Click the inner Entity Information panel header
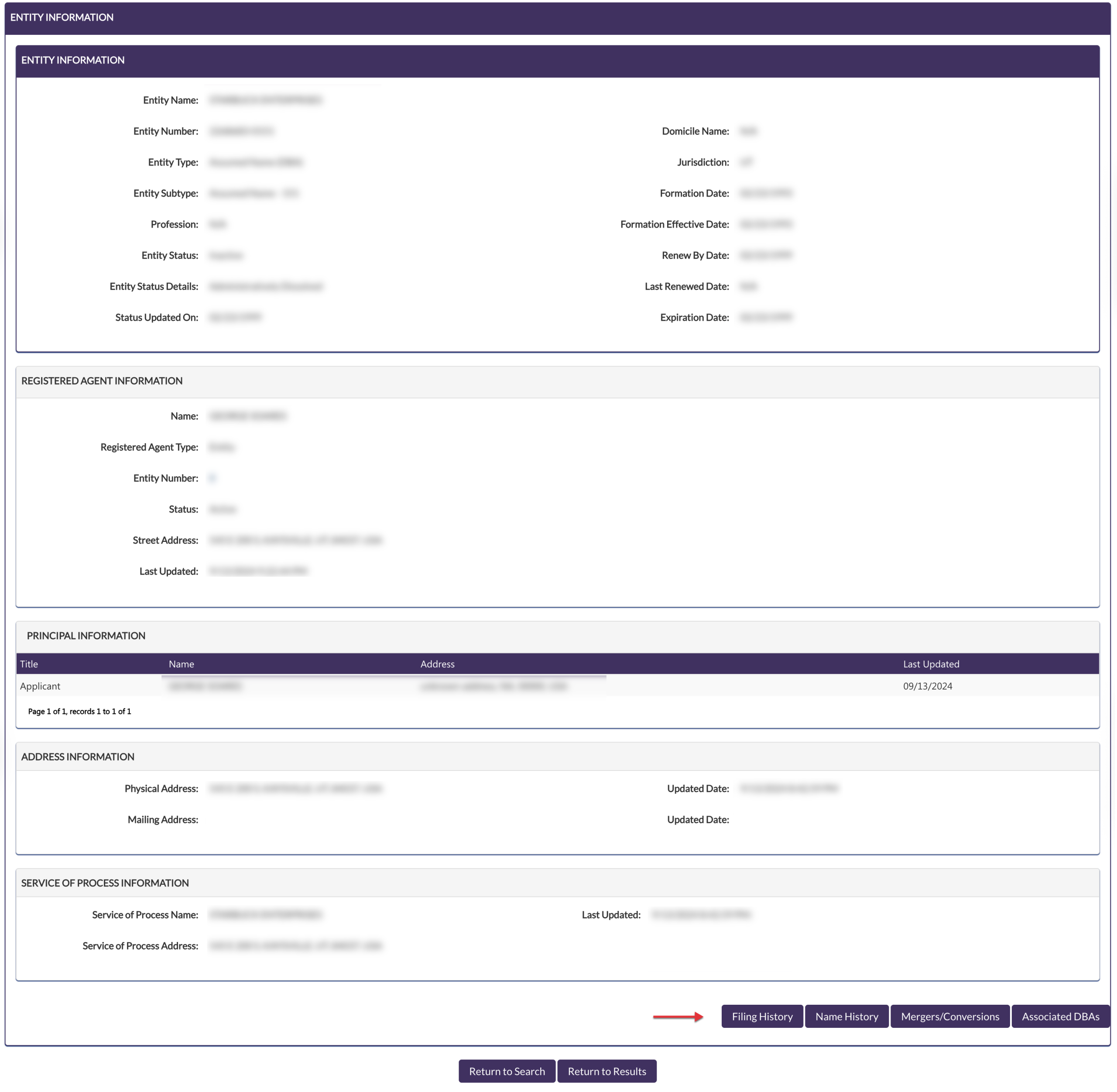The height and width of the screenshot is (1092, 1117). (x=73, y=60)
